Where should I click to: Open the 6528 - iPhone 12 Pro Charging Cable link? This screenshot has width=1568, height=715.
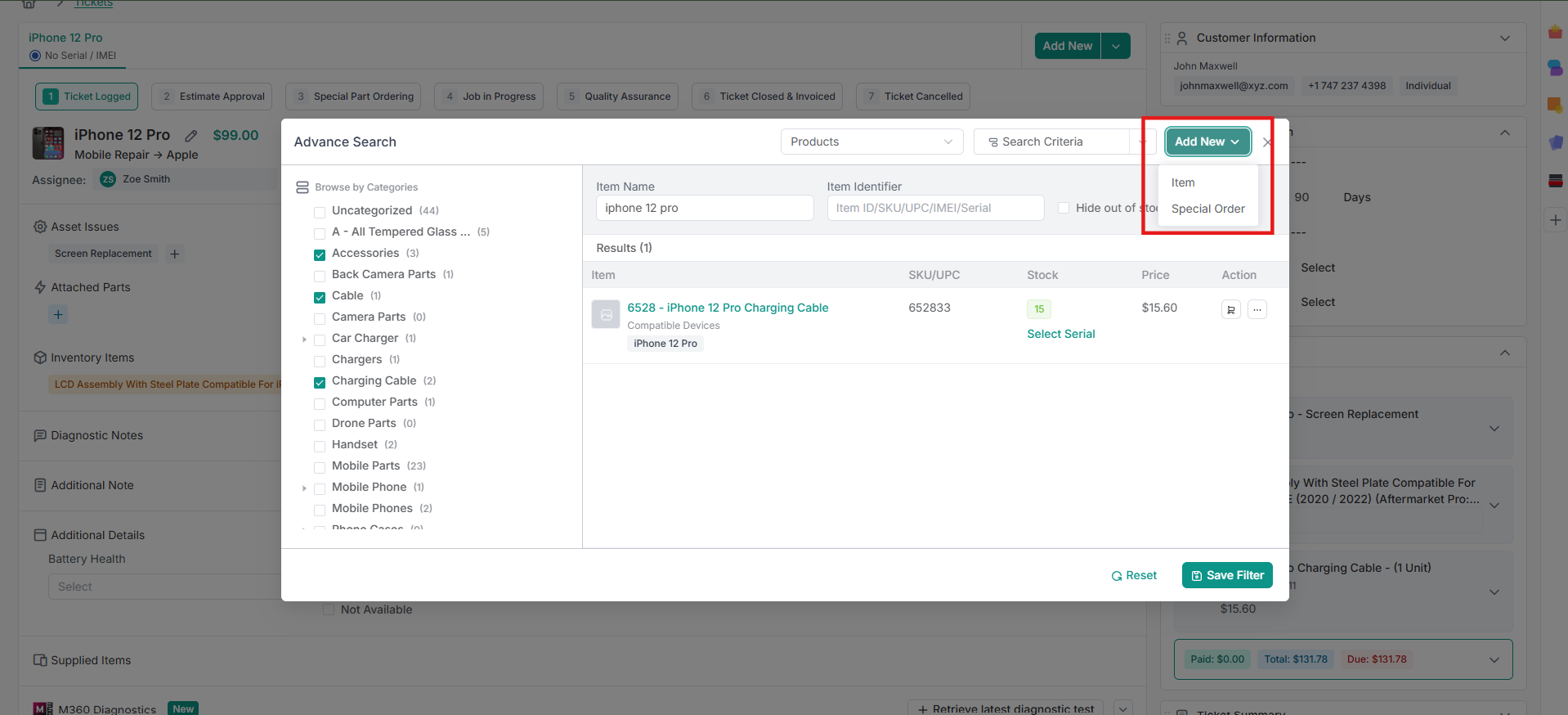728,308
